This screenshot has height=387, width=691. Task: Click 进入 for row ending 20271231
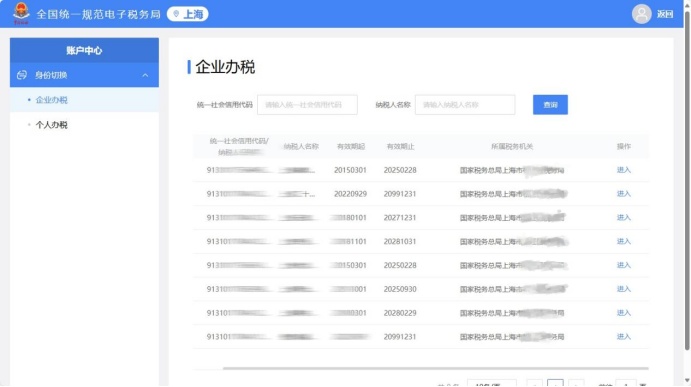coord(624,218)
